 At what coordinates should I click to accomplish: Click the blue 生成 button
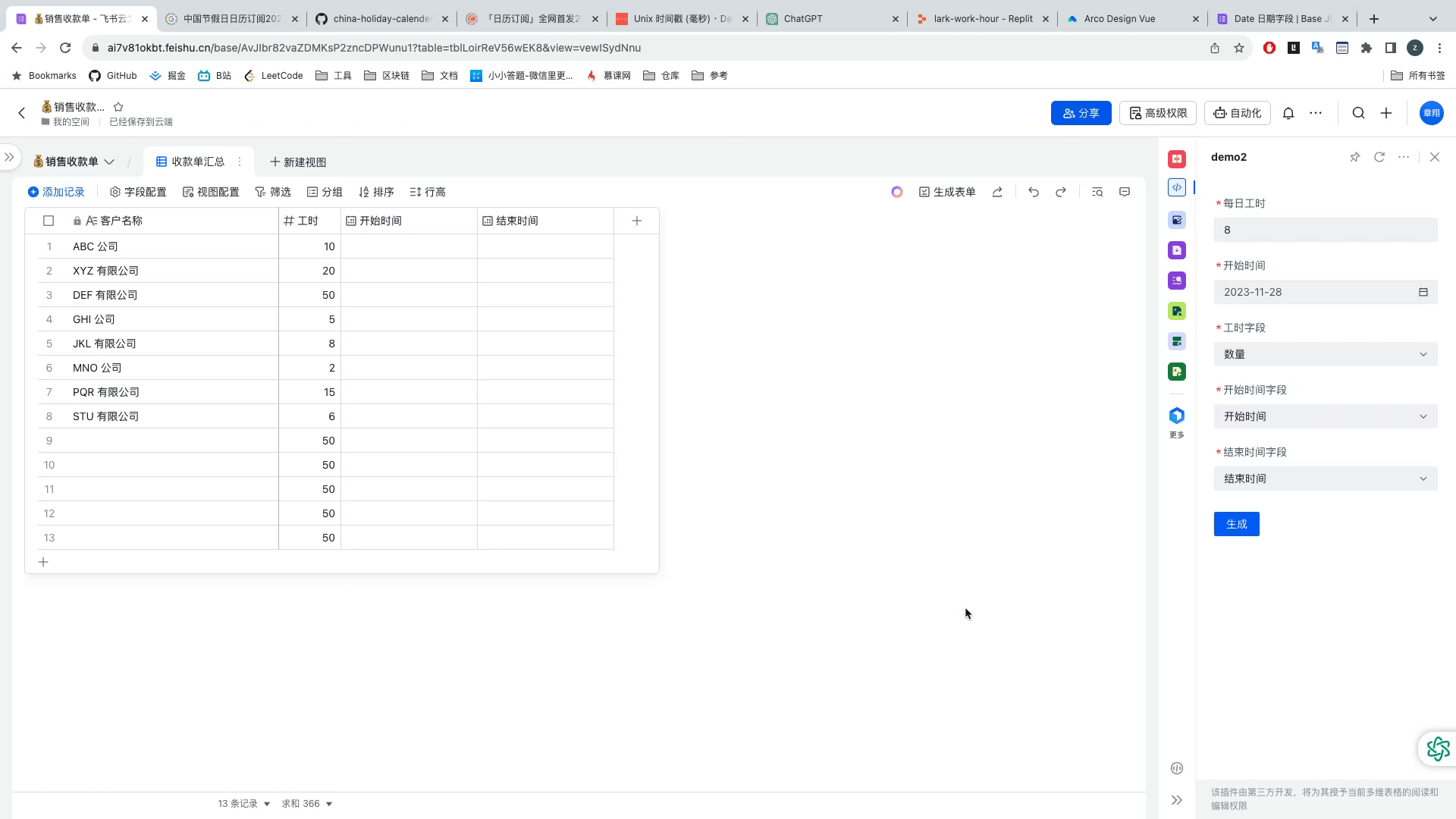pos(1236,524)
